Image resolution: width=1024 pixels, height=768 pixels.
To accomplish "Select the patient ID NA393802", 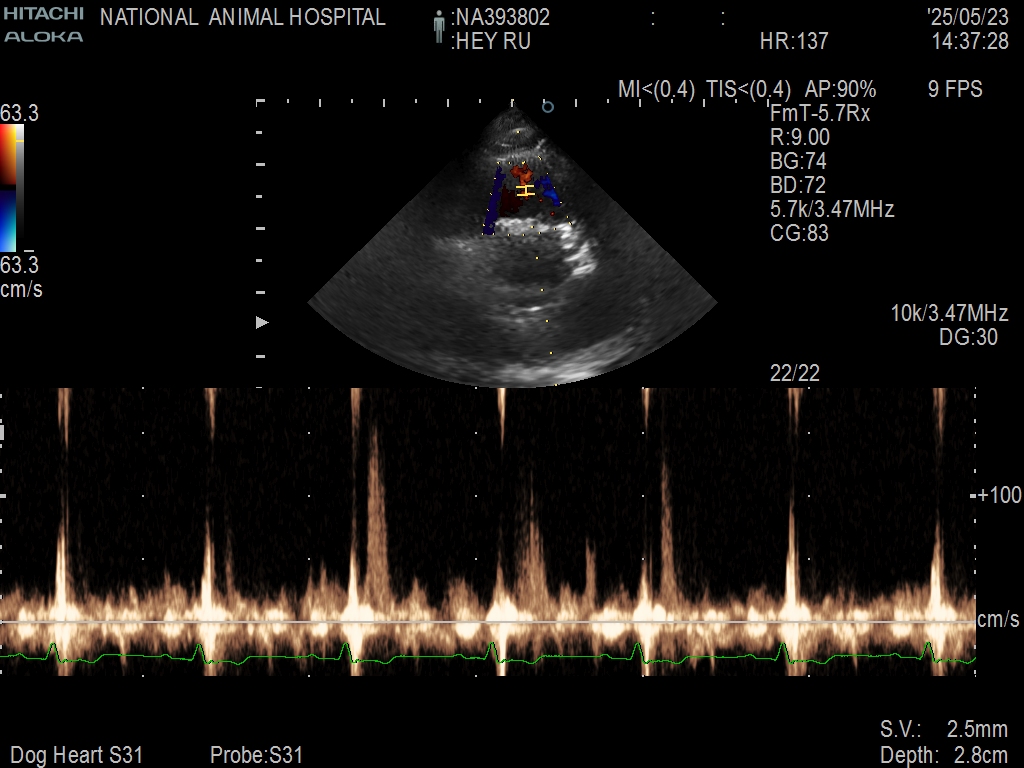I will coord(501,17).
